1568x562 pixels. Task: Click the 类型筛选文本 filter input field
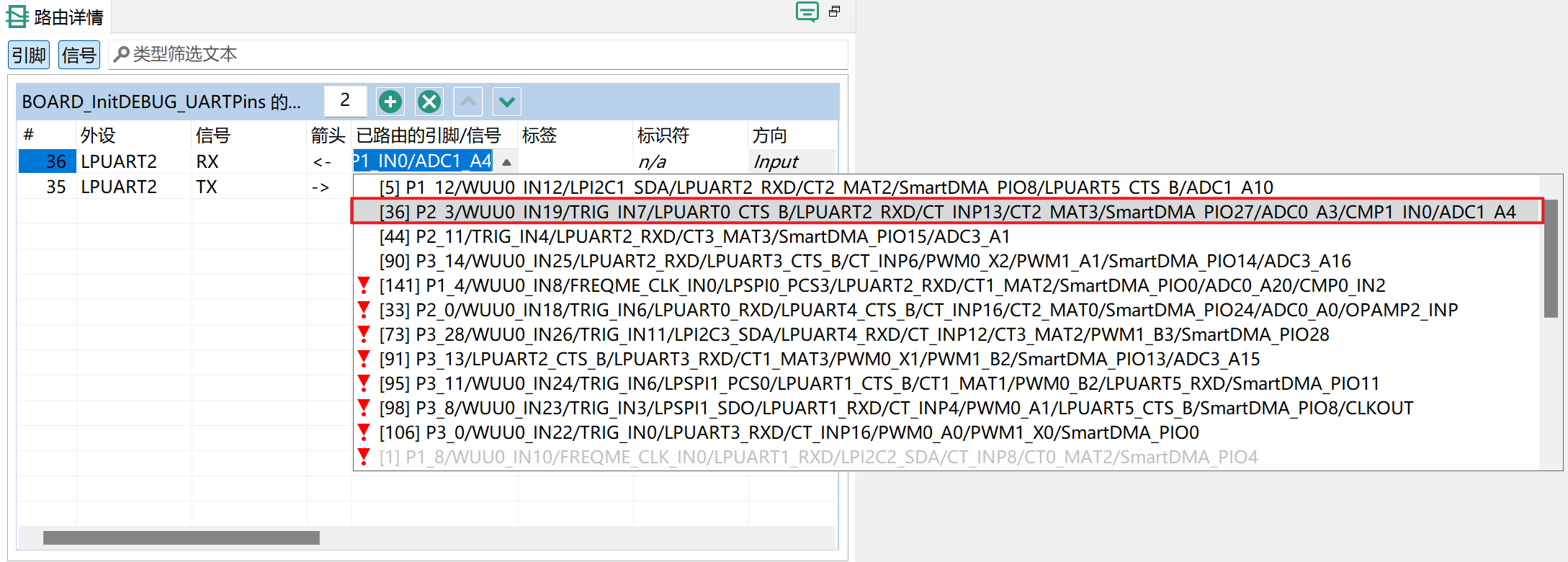point(475,55)
